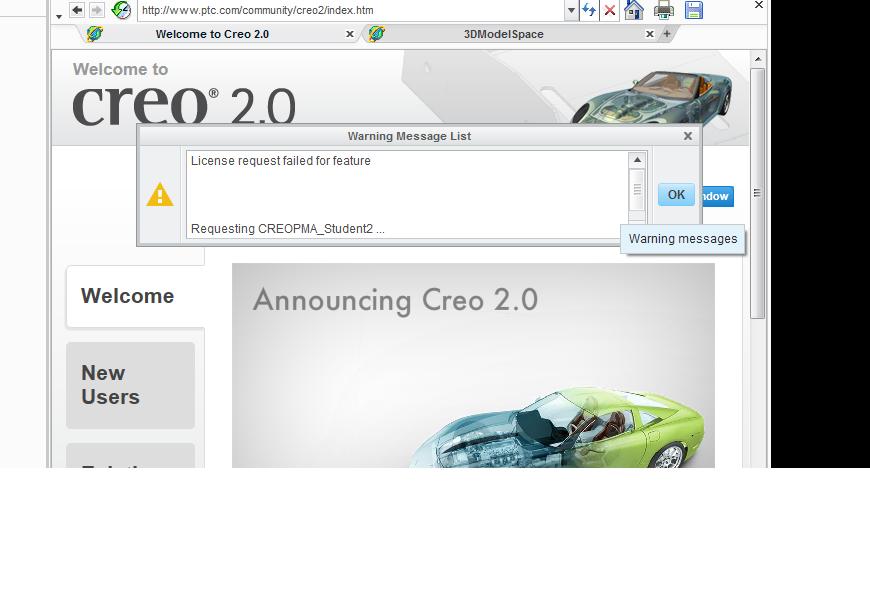870x597 pixels.
Task: Go back in the browser
Action: tap(77, 9)
